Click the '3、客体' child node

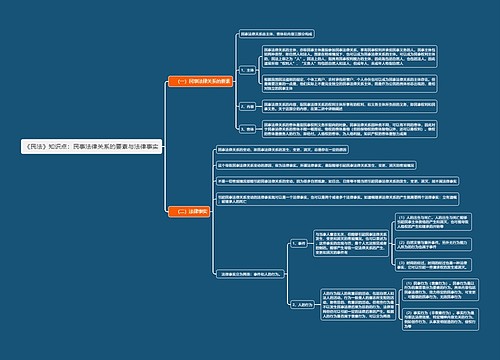tap(247, 129)
